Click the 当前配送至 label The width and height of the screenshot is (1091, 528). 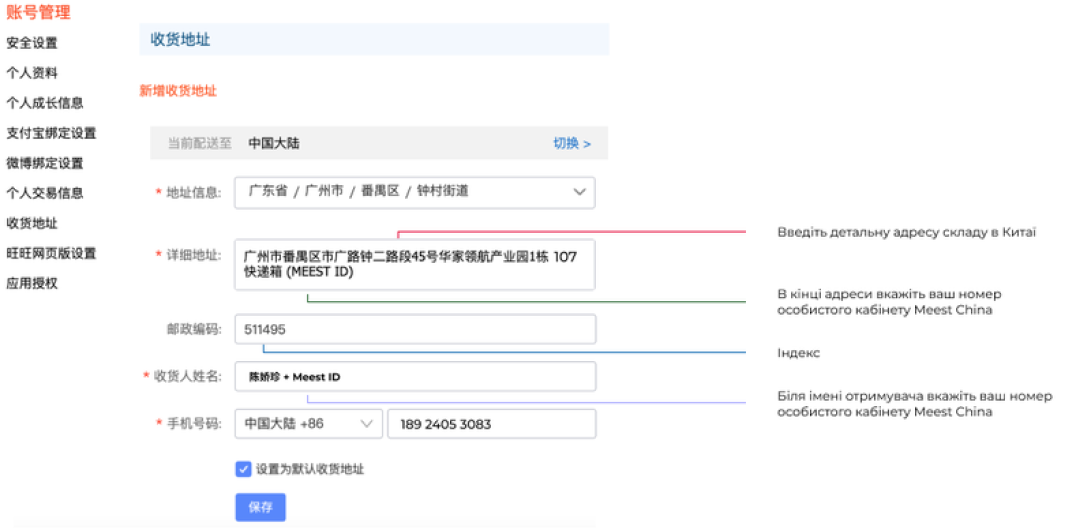200,143
